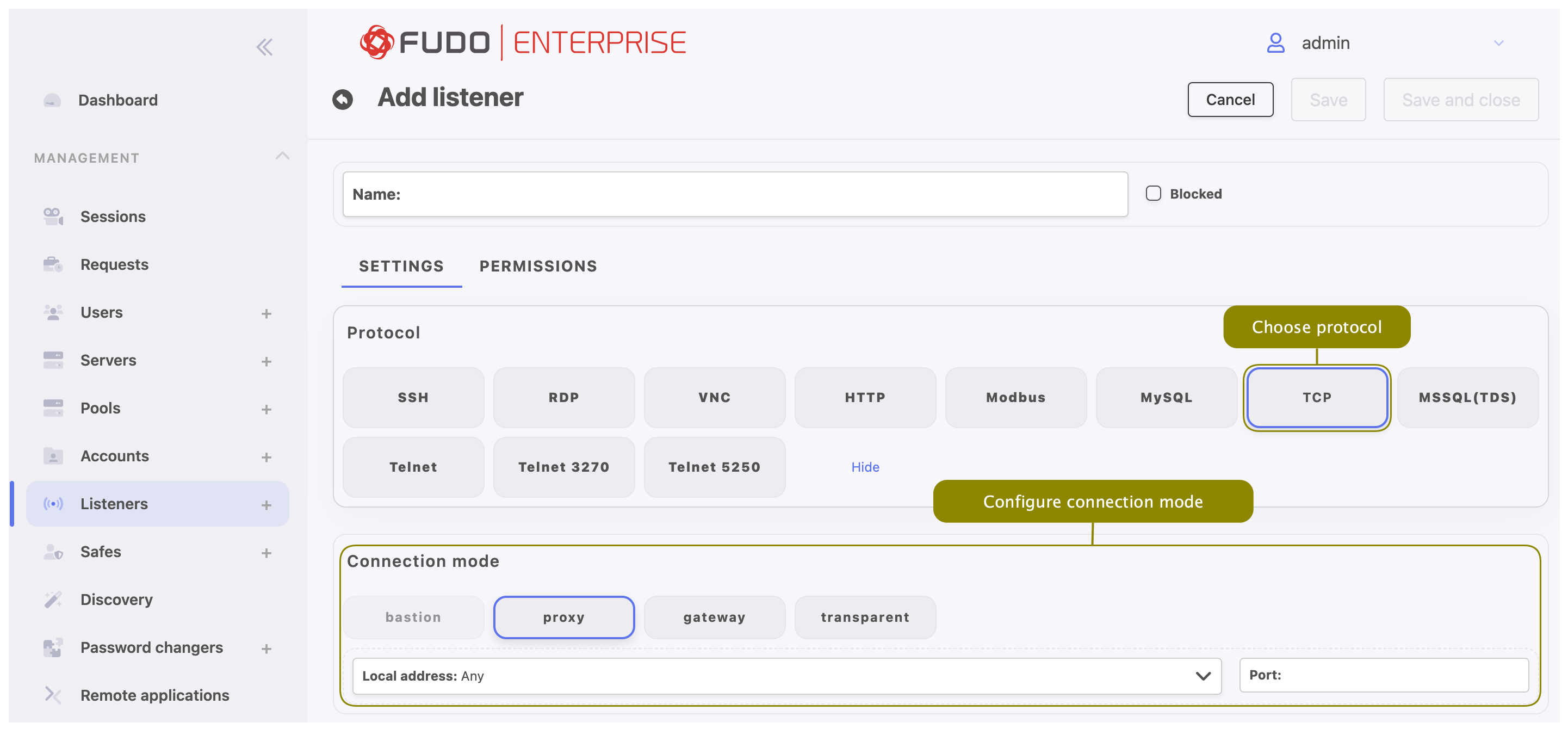The width and height of the screenshot is (1568, 735).
Task: Click the Remote applications icon
Action: point(53,695)
